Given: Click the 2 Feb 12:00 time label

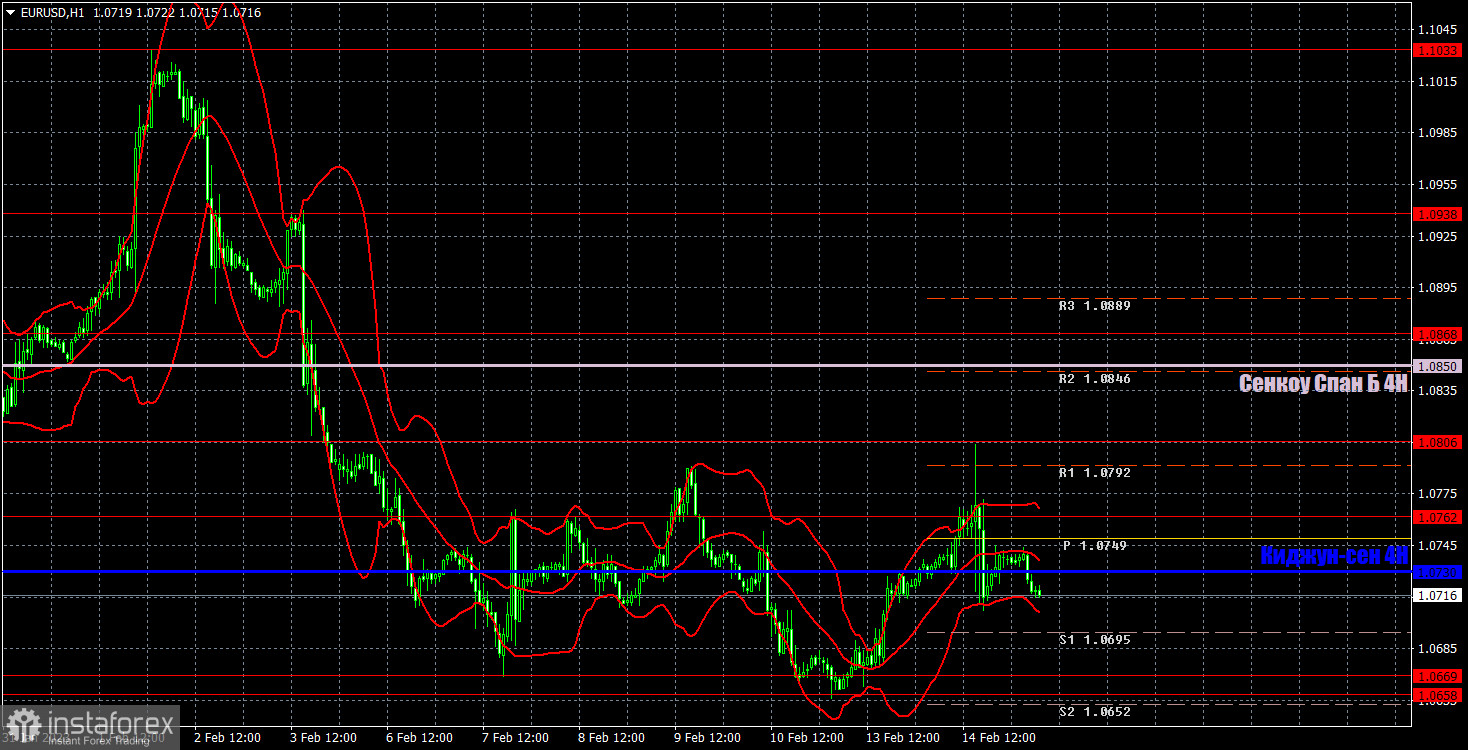Looking at the screenshot, I should point(227,738).
